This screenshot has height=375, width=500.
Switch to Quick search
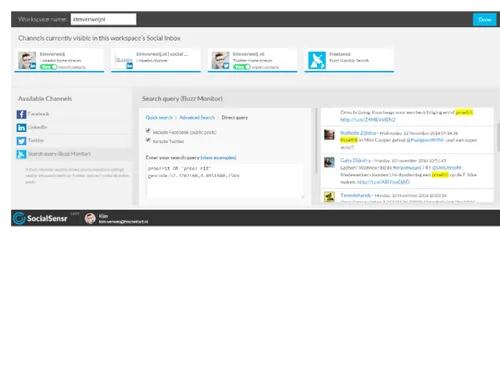pos(159,117)
